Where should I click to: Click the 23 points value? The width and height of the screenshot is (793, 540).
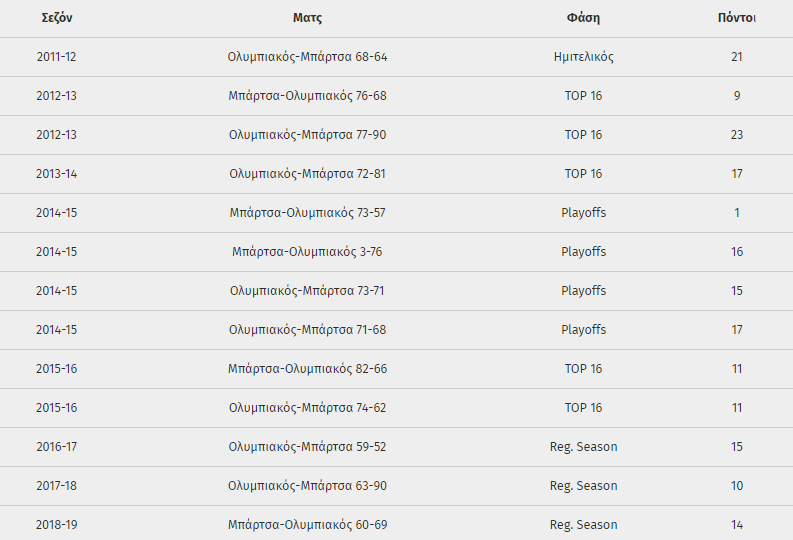tap(737, 135)
